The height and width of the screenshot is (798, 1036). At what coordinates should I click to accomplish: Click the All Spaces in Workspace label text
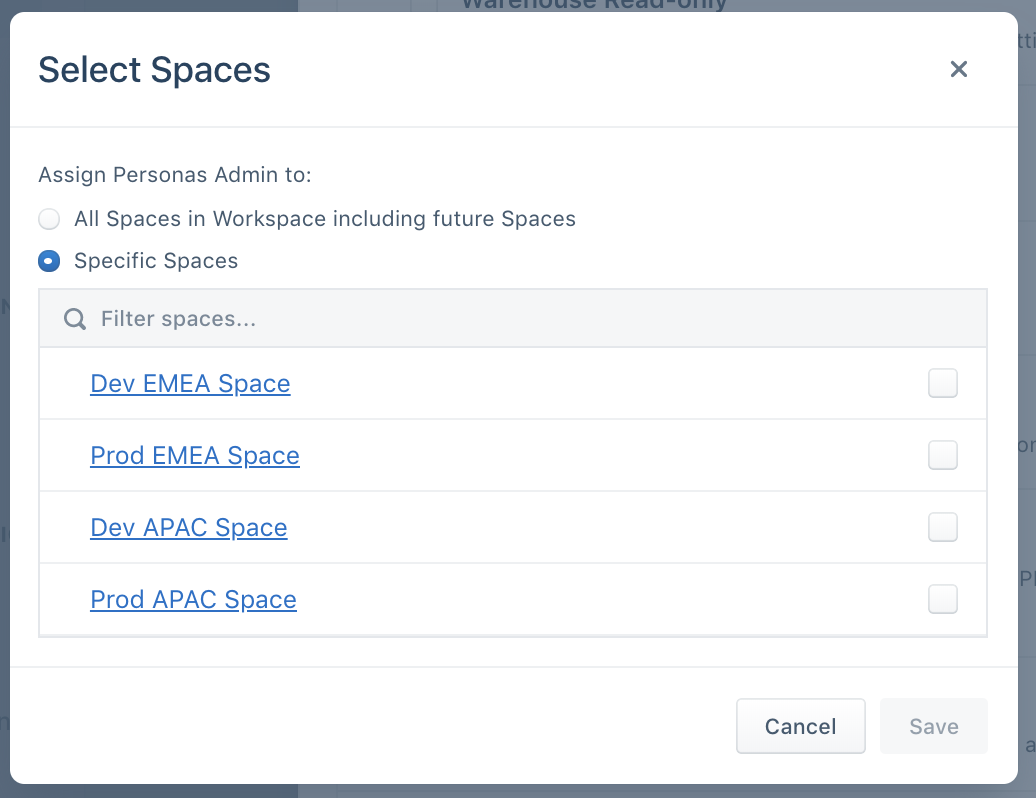pos(325,219)
